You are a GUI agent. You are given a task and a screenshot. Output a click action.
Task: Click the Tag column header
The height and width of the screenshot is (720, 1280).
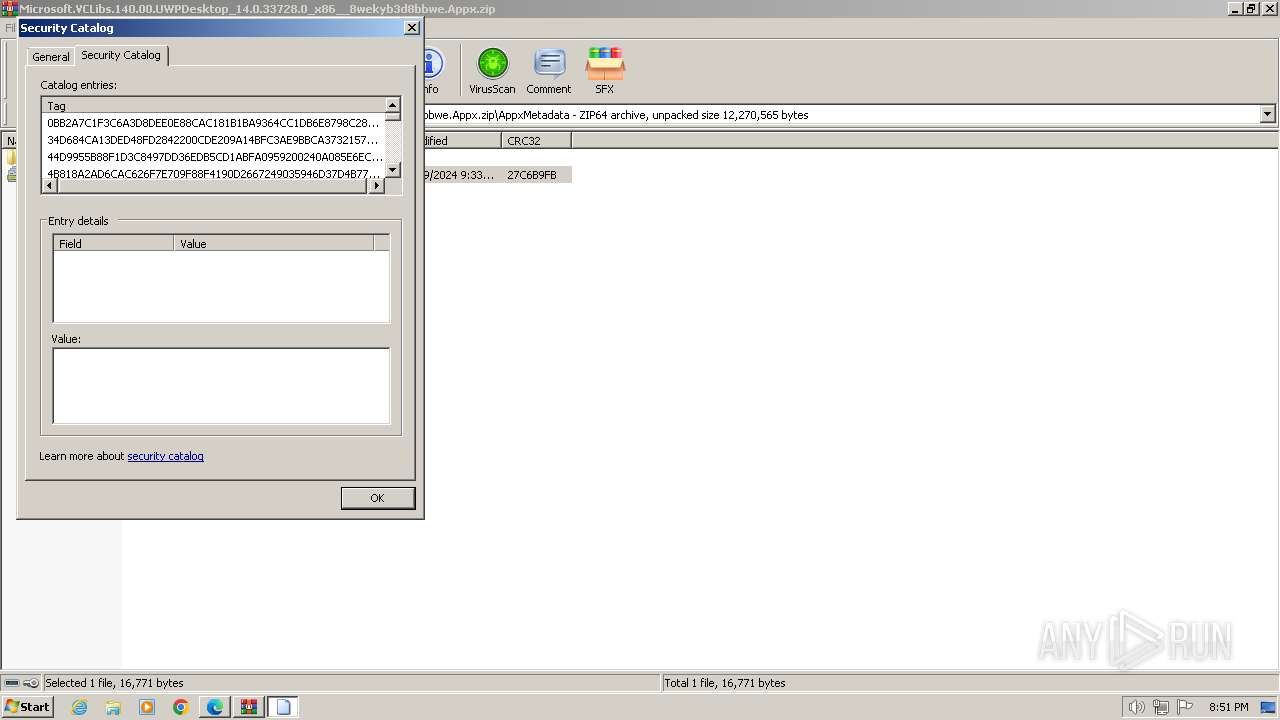pos(213,106)
